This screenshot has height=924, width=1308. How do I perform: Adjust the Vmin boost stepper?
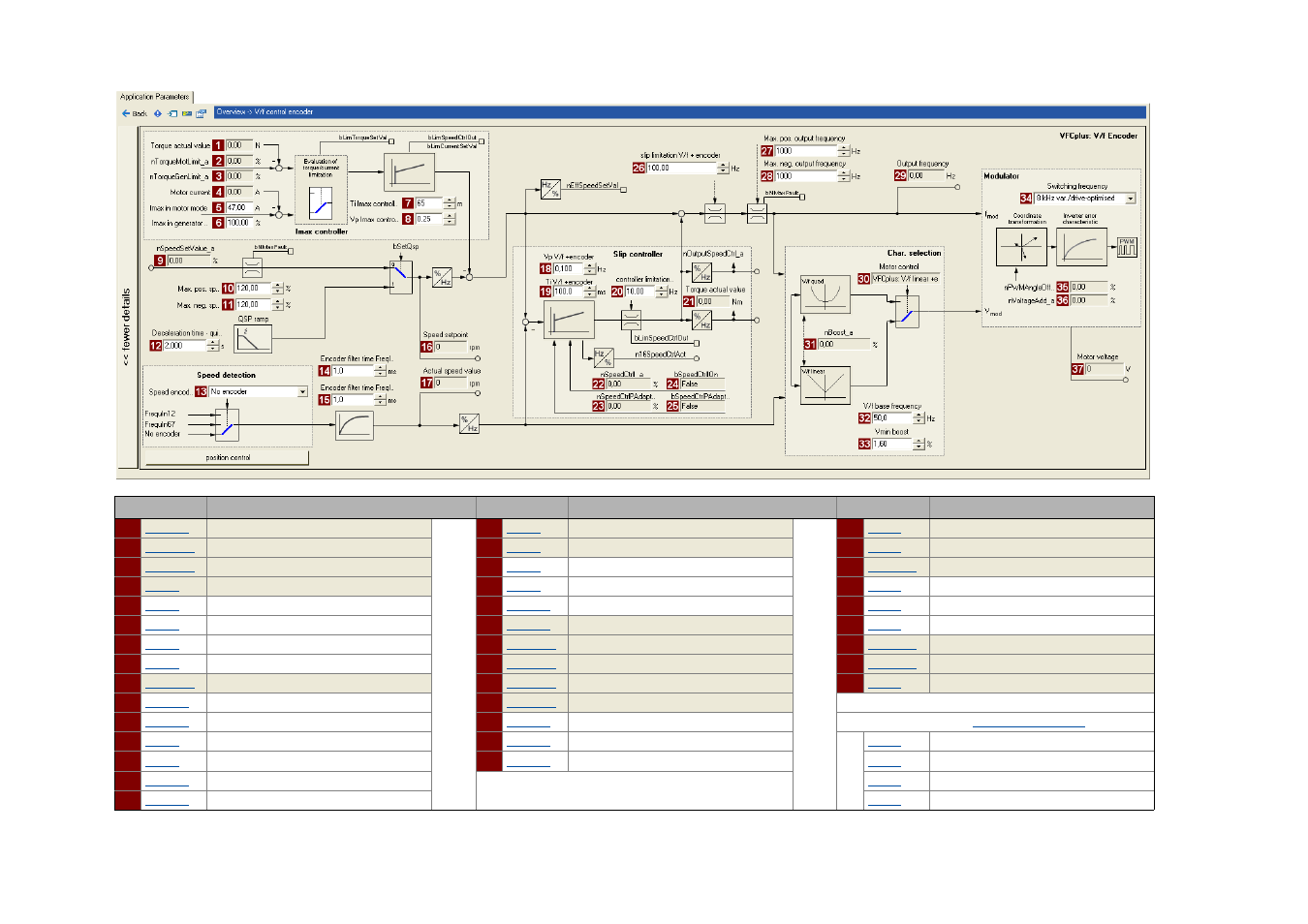coord(919,445)
